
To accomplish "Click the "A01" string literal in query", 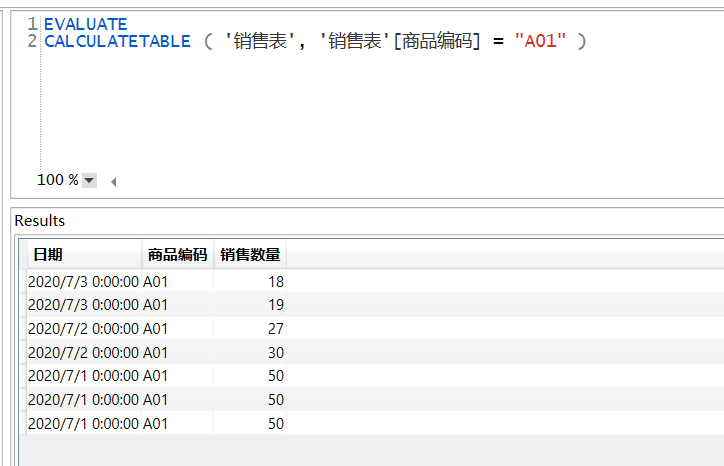I will [x=540, y=41].
